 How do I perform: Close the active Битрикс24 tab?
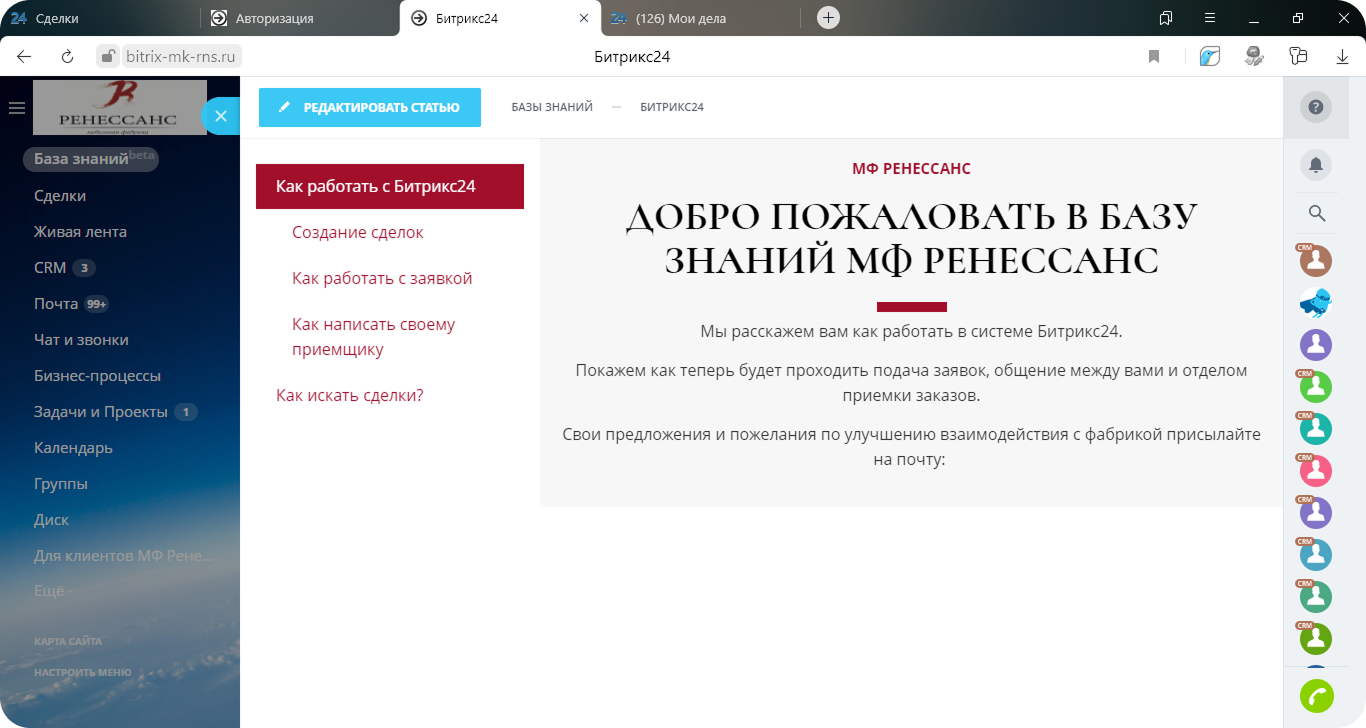[584, 18]
